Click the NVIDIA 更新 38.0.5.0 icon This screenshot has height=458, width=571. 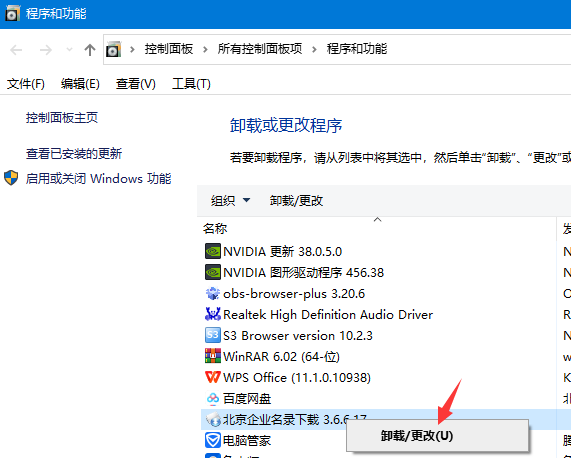[x=213, y=252]
